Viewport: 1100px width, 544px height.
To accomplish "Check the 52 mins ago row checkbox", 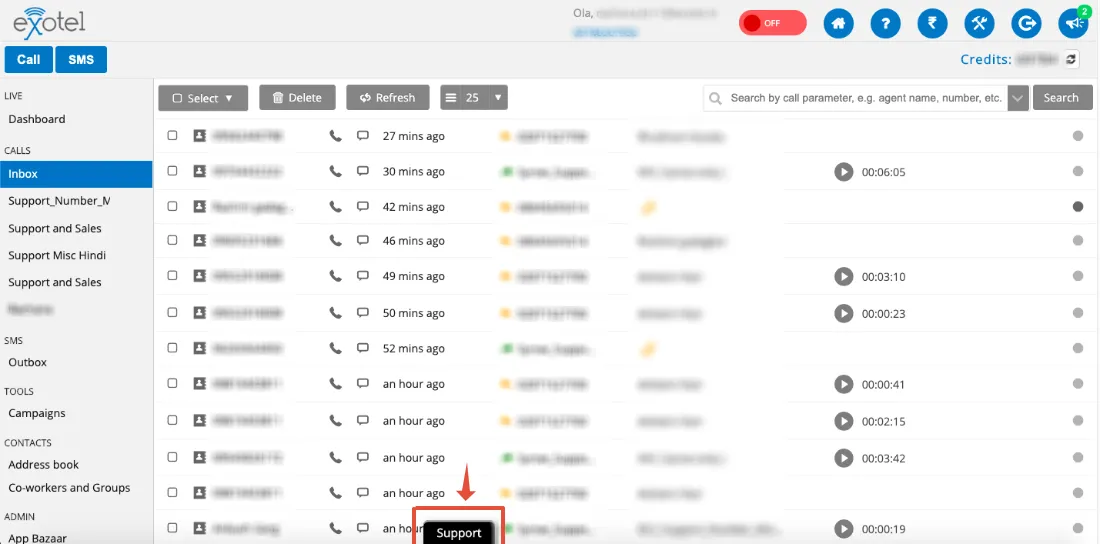I will pyautogui.click(x=173, y=347).
